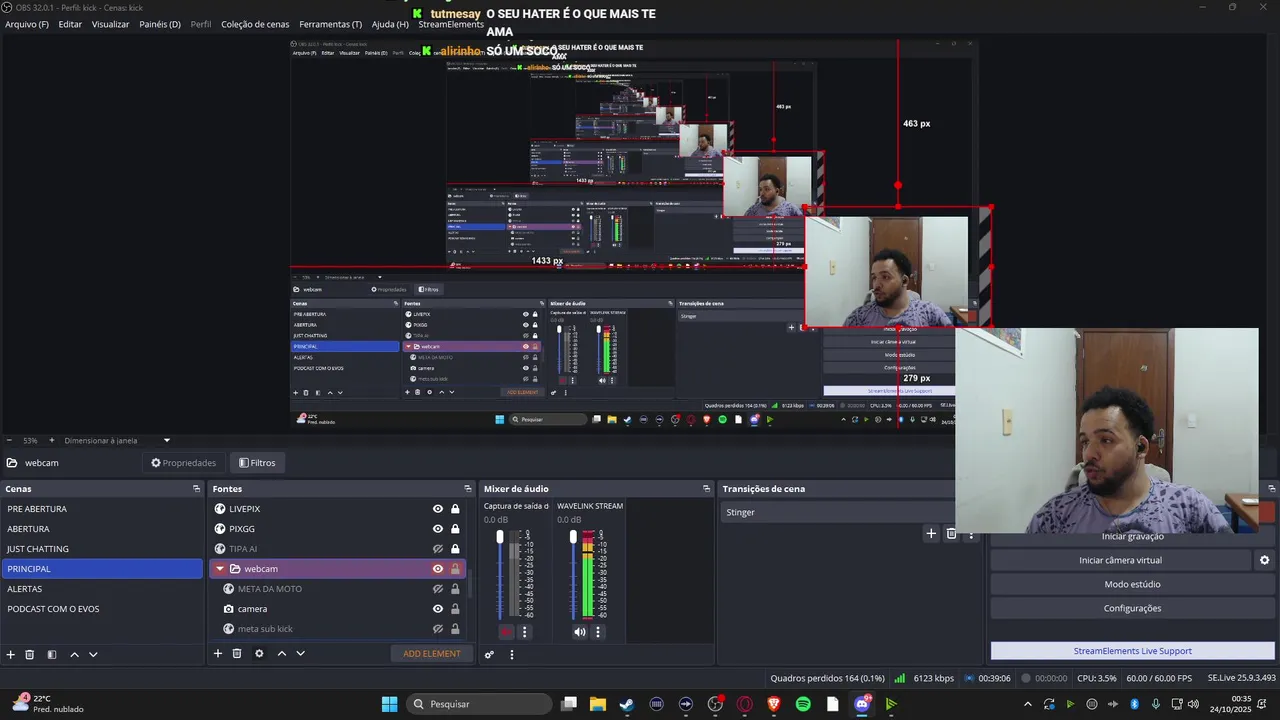Viewport: 1280px width, 720px height.
Task: Open source properties gear in Fontes toolbar
Action: click(259, 653)
